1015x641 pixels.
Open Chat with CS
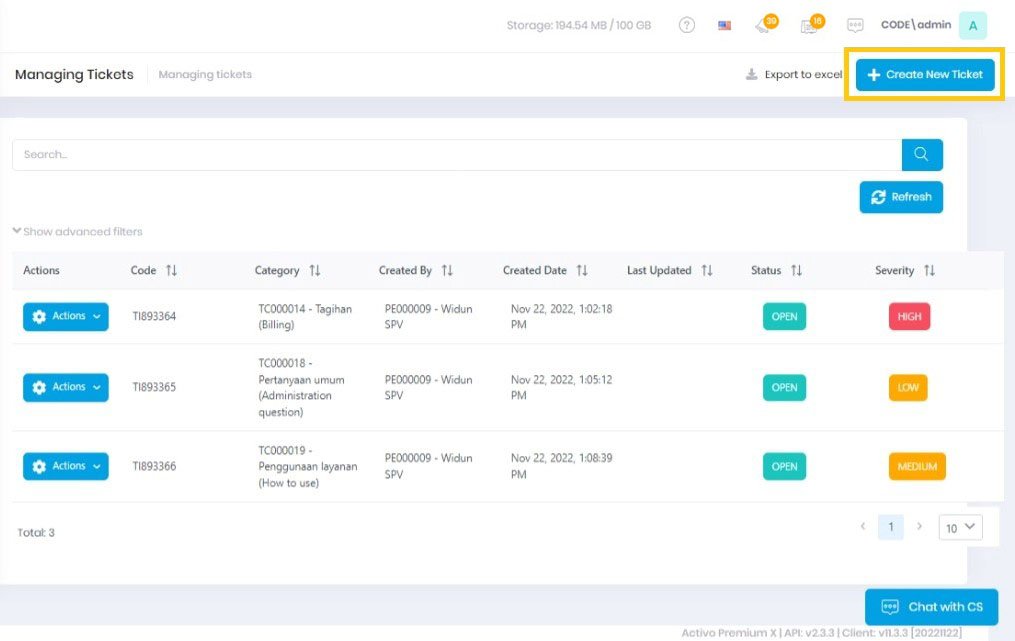coord(931,606)
